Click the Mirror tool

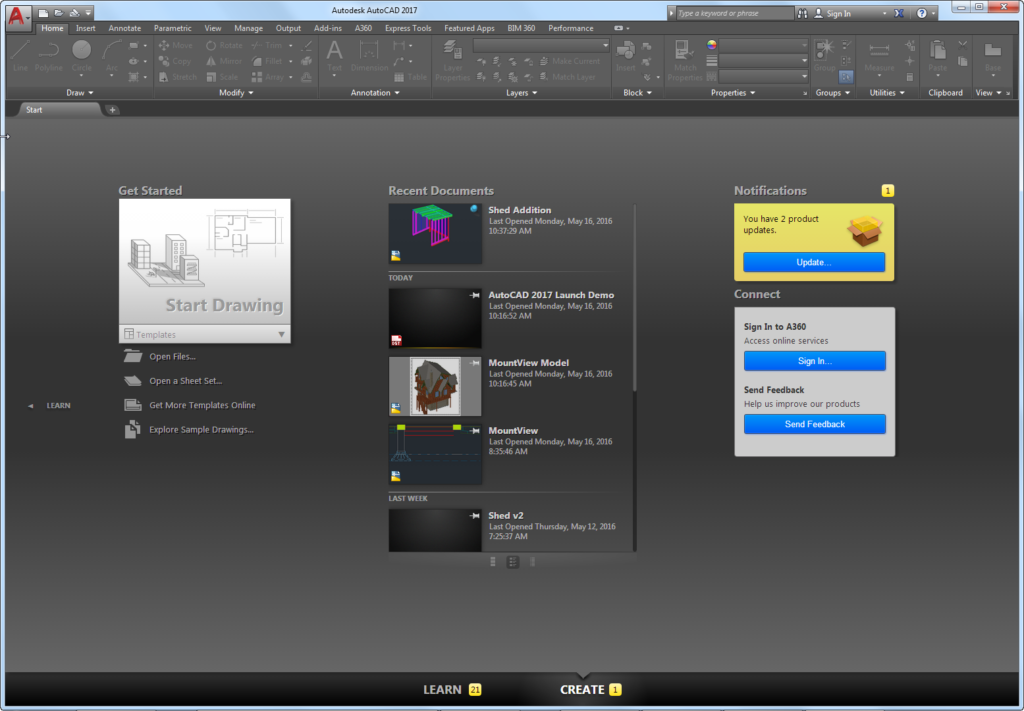(x=224, y=61)
